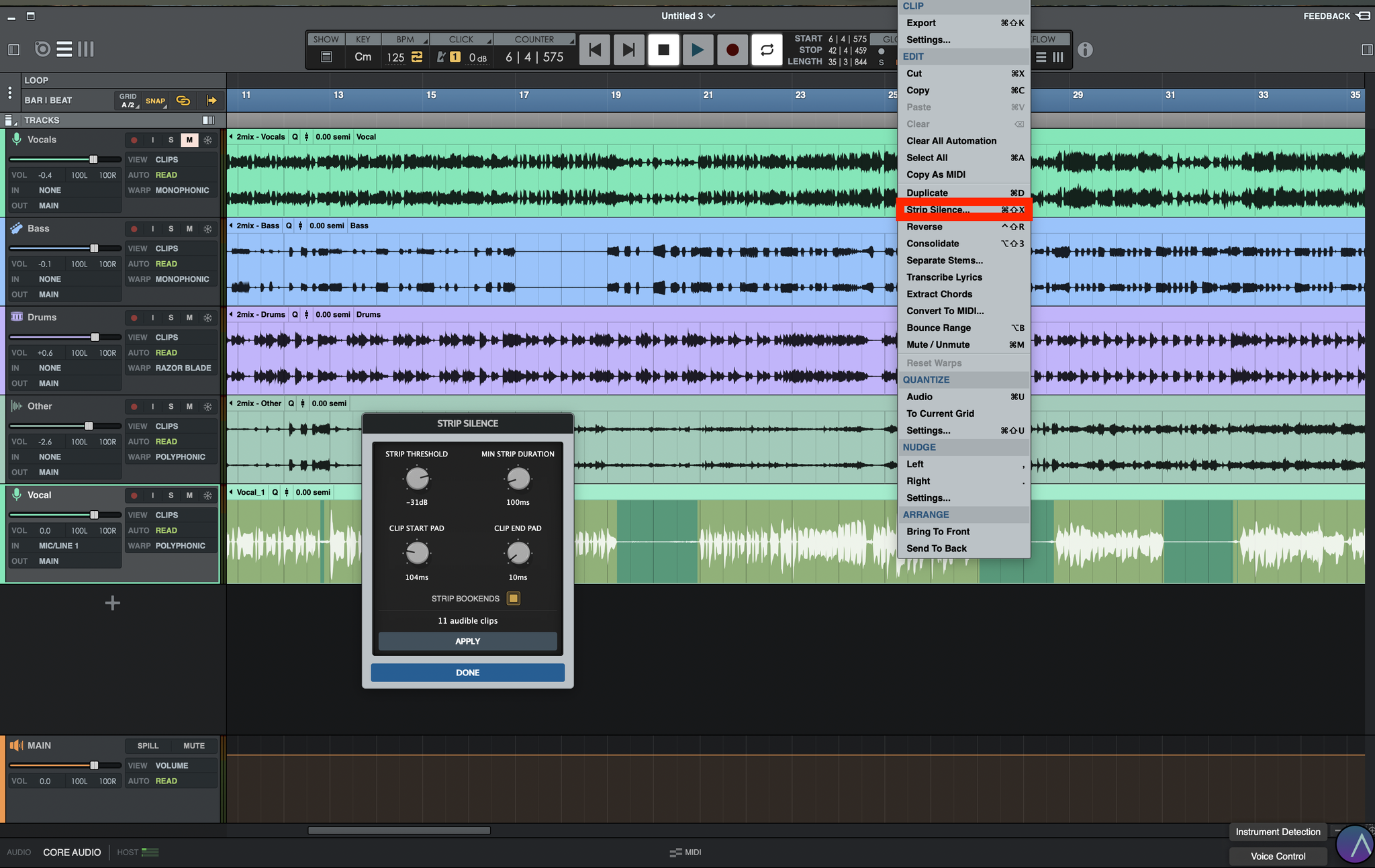
Task: Click the yellow follow-playhead arrow icon
Action: (211, 101)
